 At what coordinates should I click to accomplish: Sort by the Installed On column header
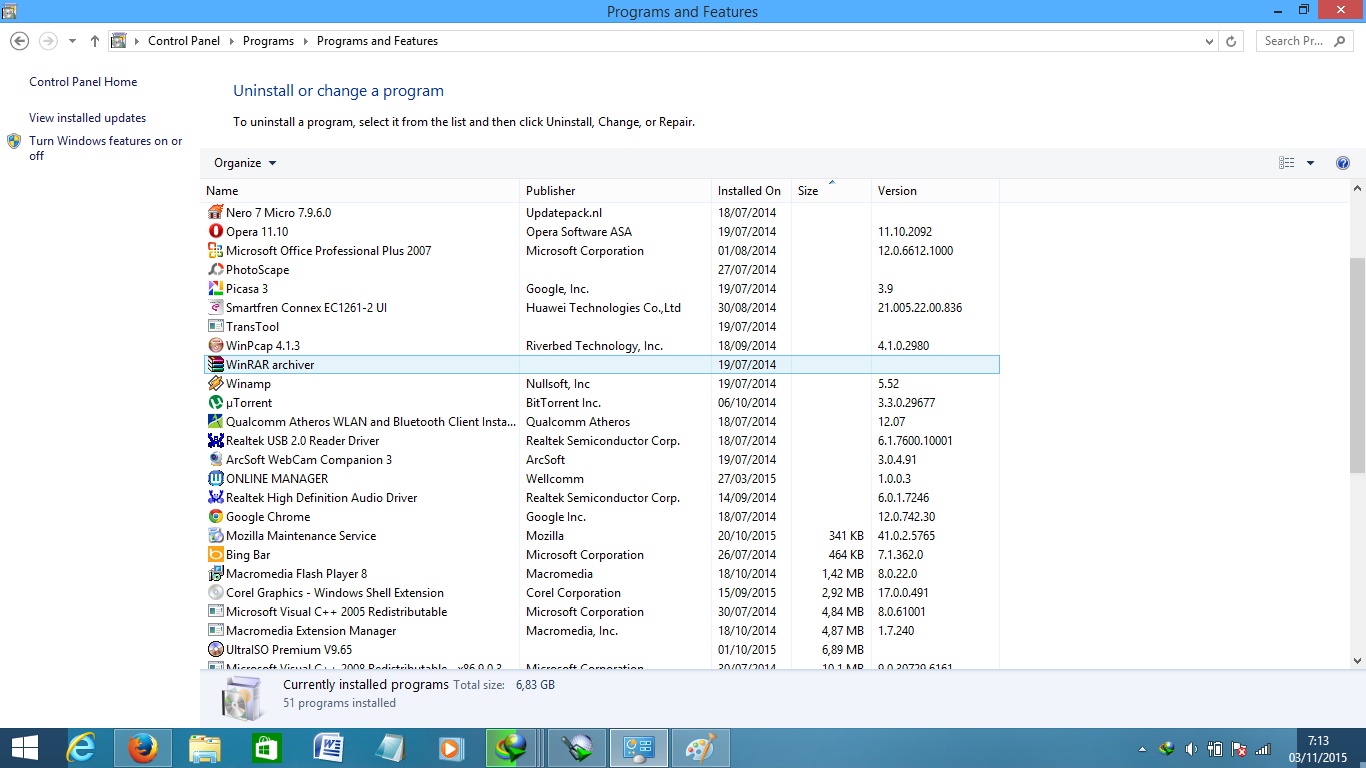coord(749,190)
